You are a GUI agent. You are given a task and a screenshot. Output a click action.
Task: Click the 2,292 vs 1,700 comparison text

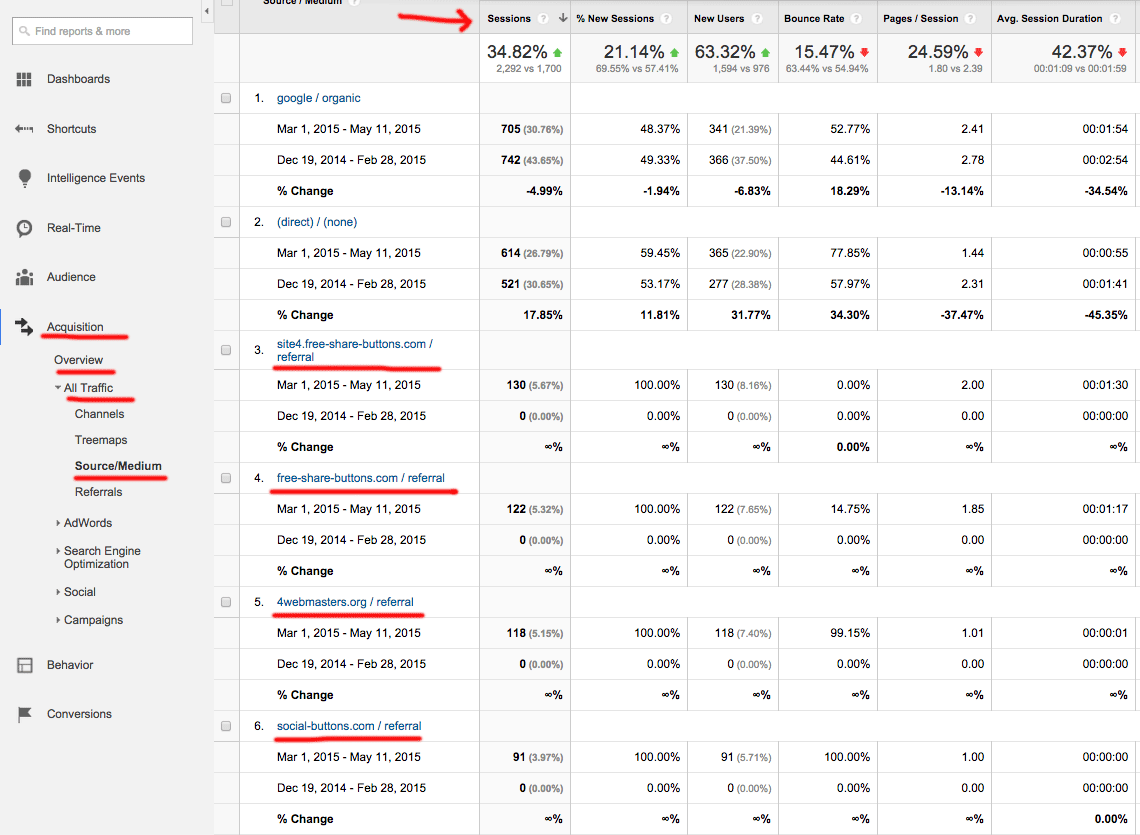coord(529,69)
